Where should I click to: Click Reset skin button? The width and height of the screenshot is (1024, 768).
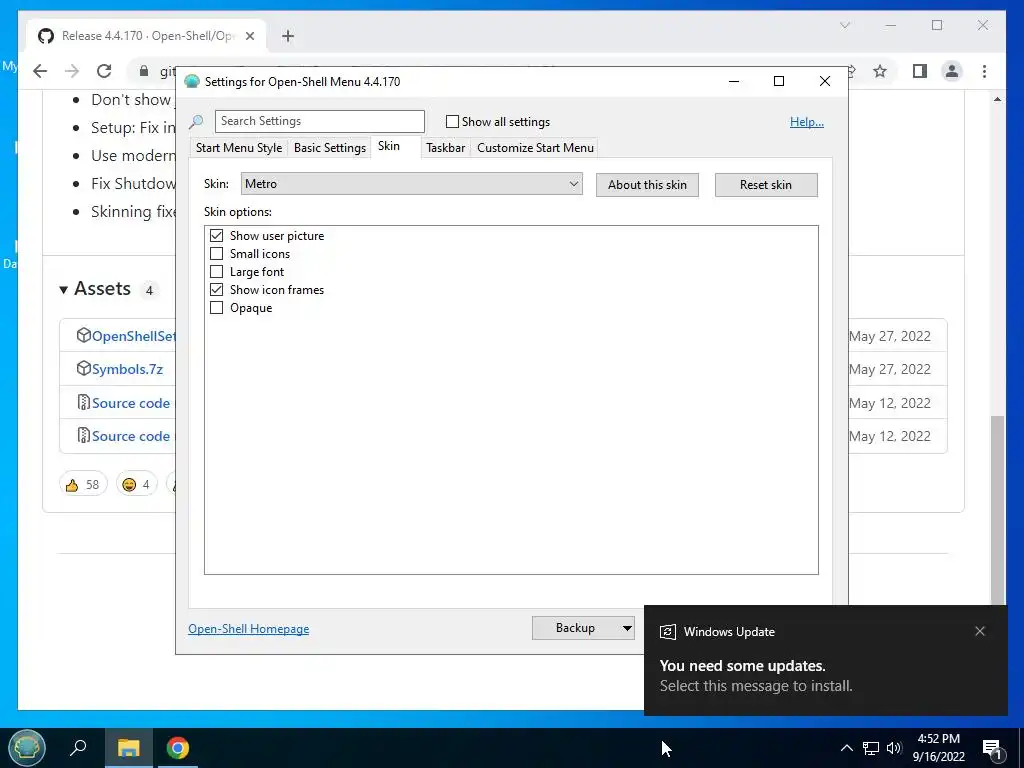pyautogui.click(x=766, y=185)
